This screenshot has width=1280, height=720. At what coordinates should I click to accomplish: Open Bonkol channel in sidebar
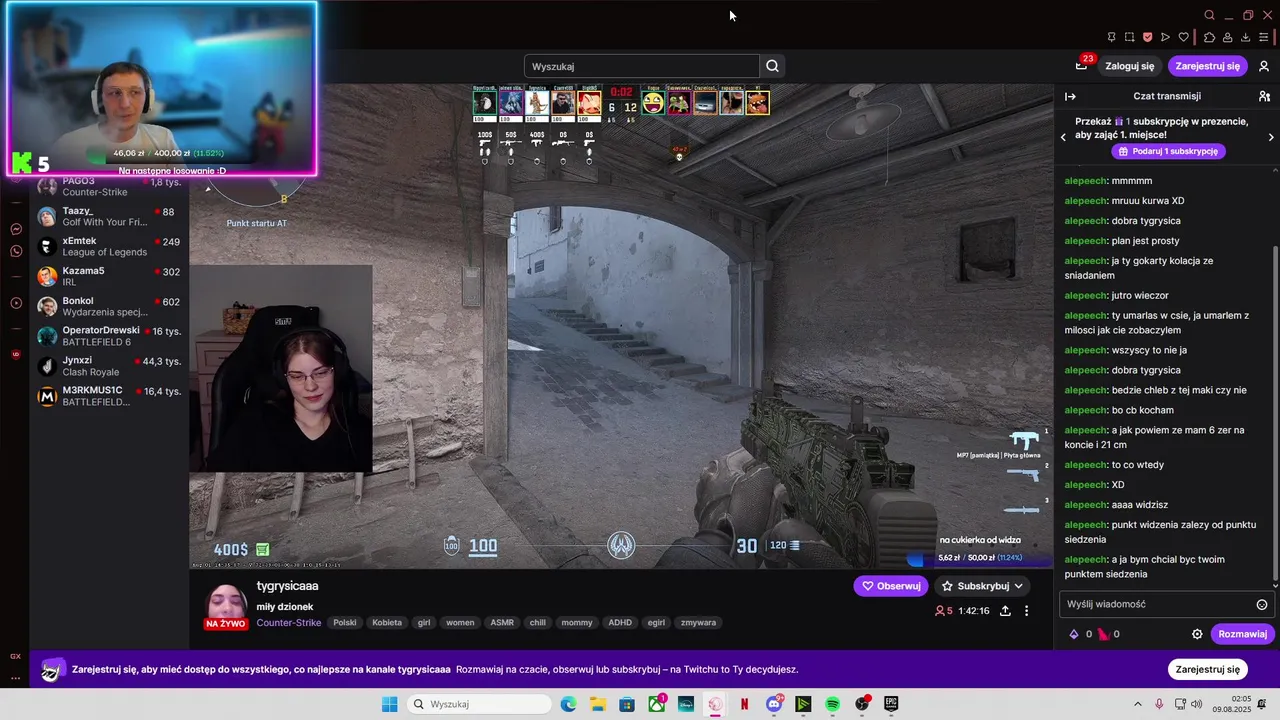pyautogui.click(x=109, y=306)
